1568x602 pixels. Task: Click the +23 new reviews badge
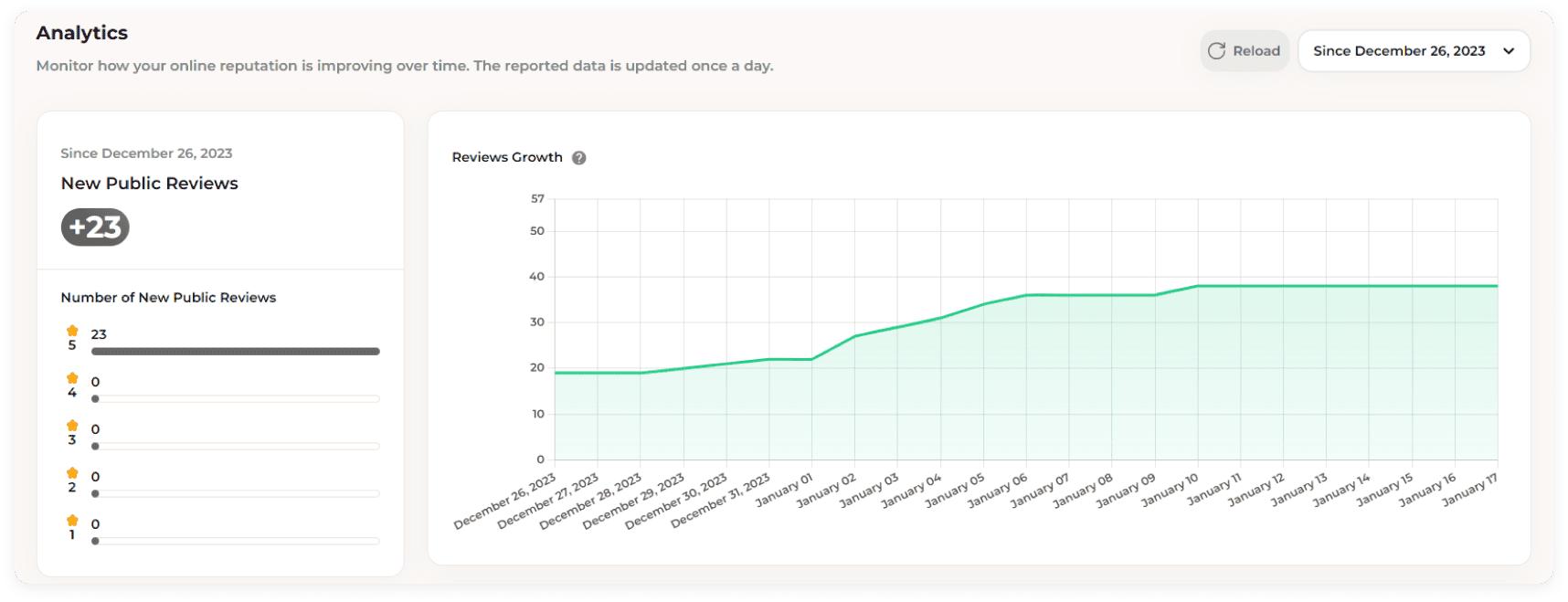point(95,227)
